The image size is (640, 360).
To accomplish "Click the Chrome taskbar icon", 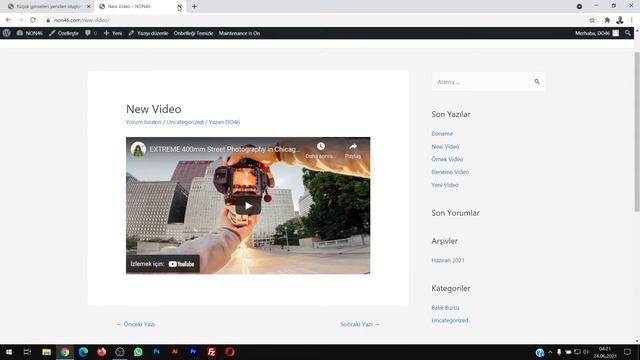I will point(65,352).
